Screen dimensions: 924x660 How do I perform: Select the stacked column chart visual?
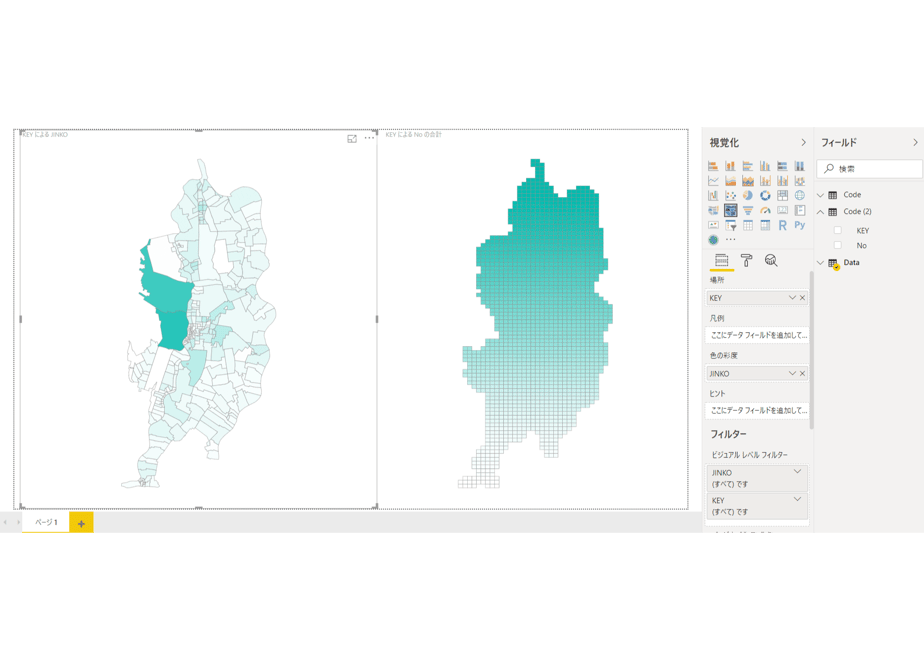[730, 166]
